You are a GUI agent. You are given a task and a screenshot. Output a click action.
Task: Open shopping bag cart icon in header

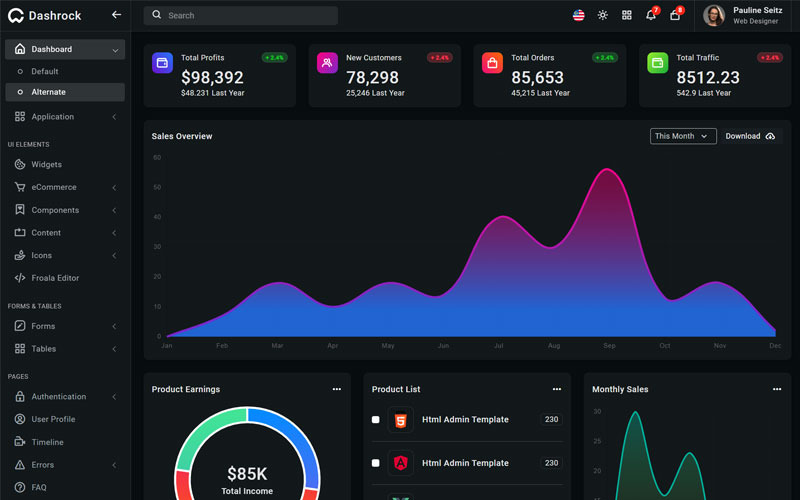click(675, 15)
